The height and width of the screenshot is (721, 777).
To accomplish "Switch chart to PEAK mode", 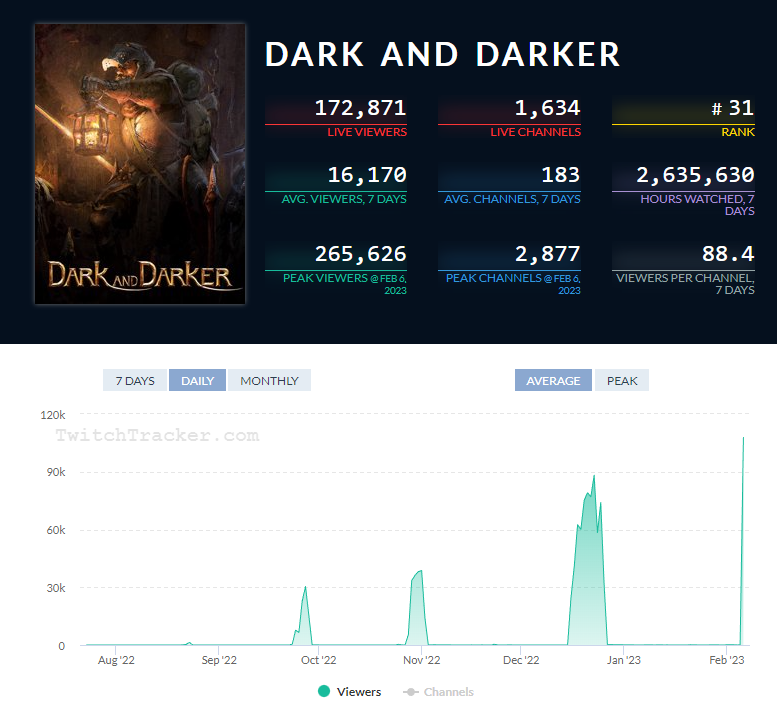I will (622, 380).
